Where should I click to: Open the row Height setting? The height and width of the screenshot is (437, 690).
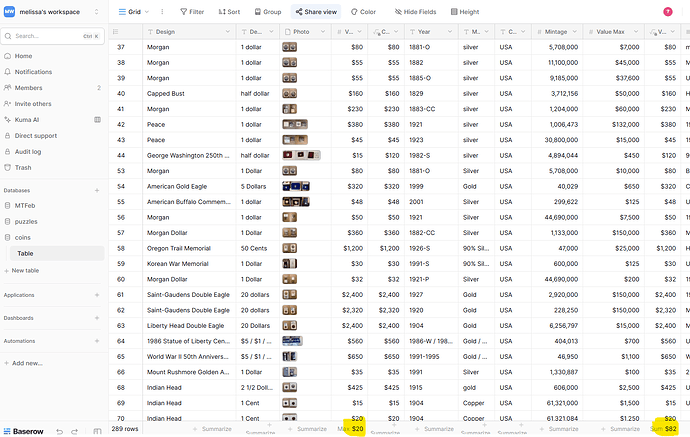point(465,12)
